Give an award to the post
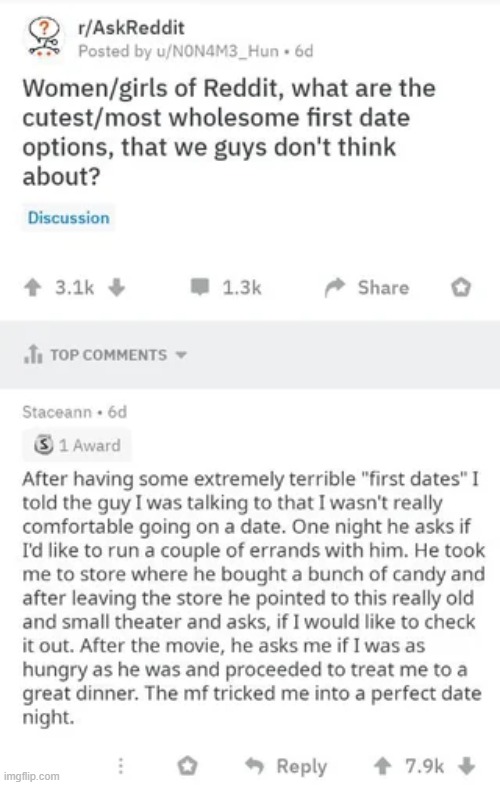 [x=460, y=288]
